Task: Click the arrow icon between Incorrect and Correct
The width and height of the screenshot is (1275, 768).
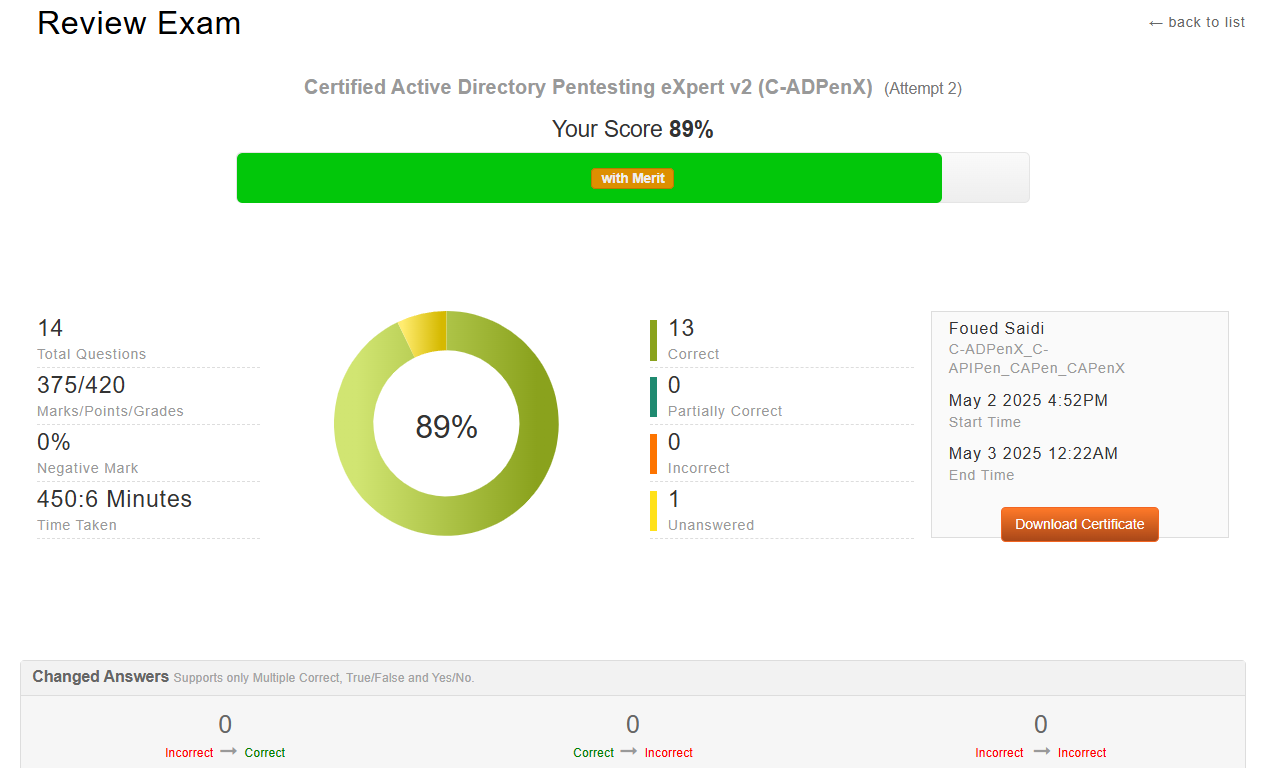Action: point(231,752)
